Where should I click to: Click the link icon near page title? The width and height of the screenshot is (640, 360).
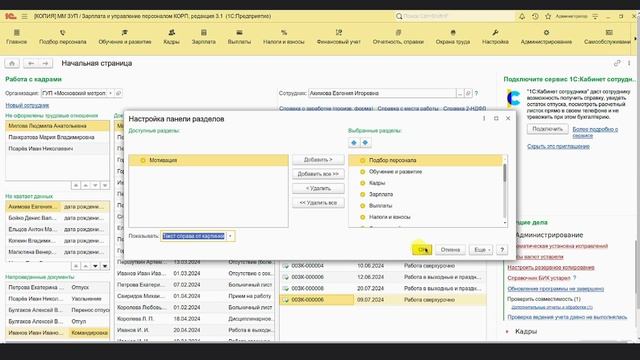617,63
